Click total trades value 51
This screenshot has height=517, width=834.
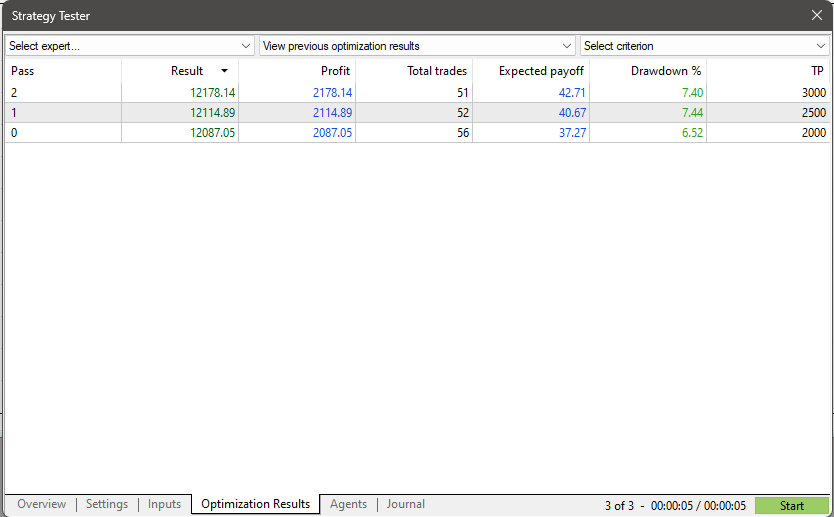click(463, 93)
